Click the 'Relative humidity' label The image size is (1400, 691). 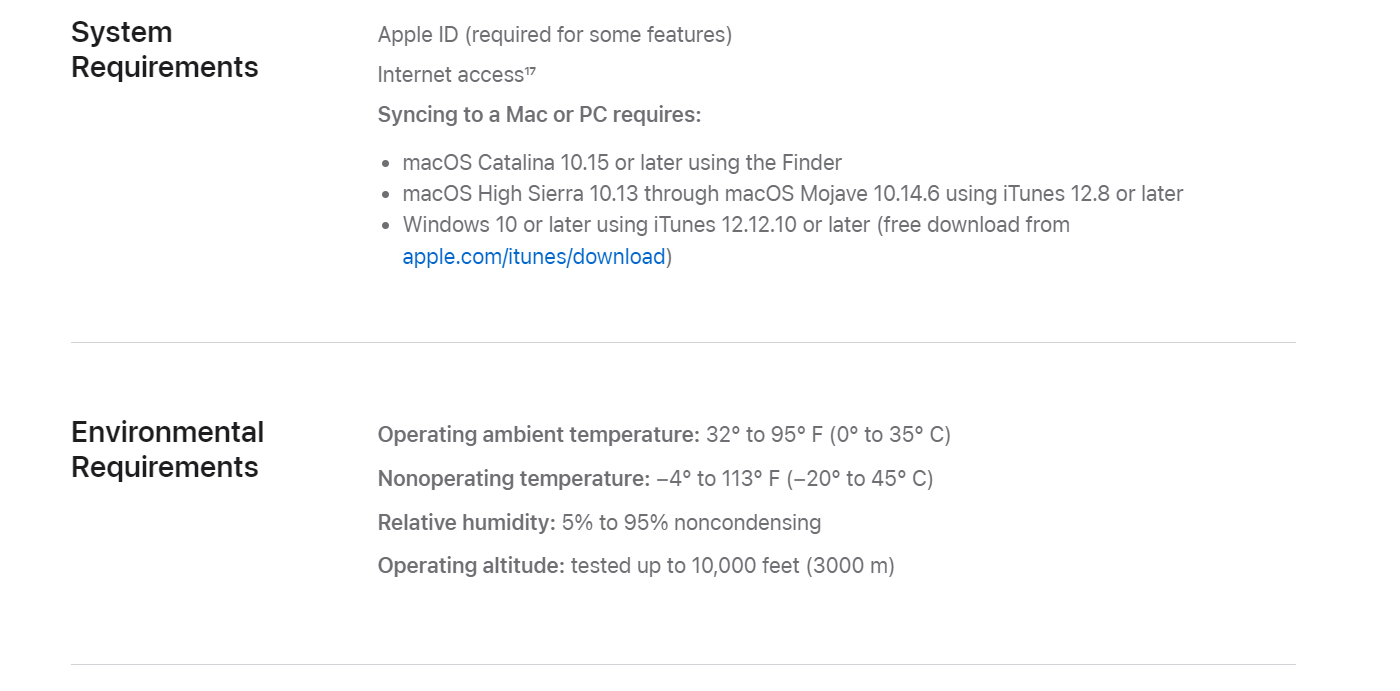(467, 523)
